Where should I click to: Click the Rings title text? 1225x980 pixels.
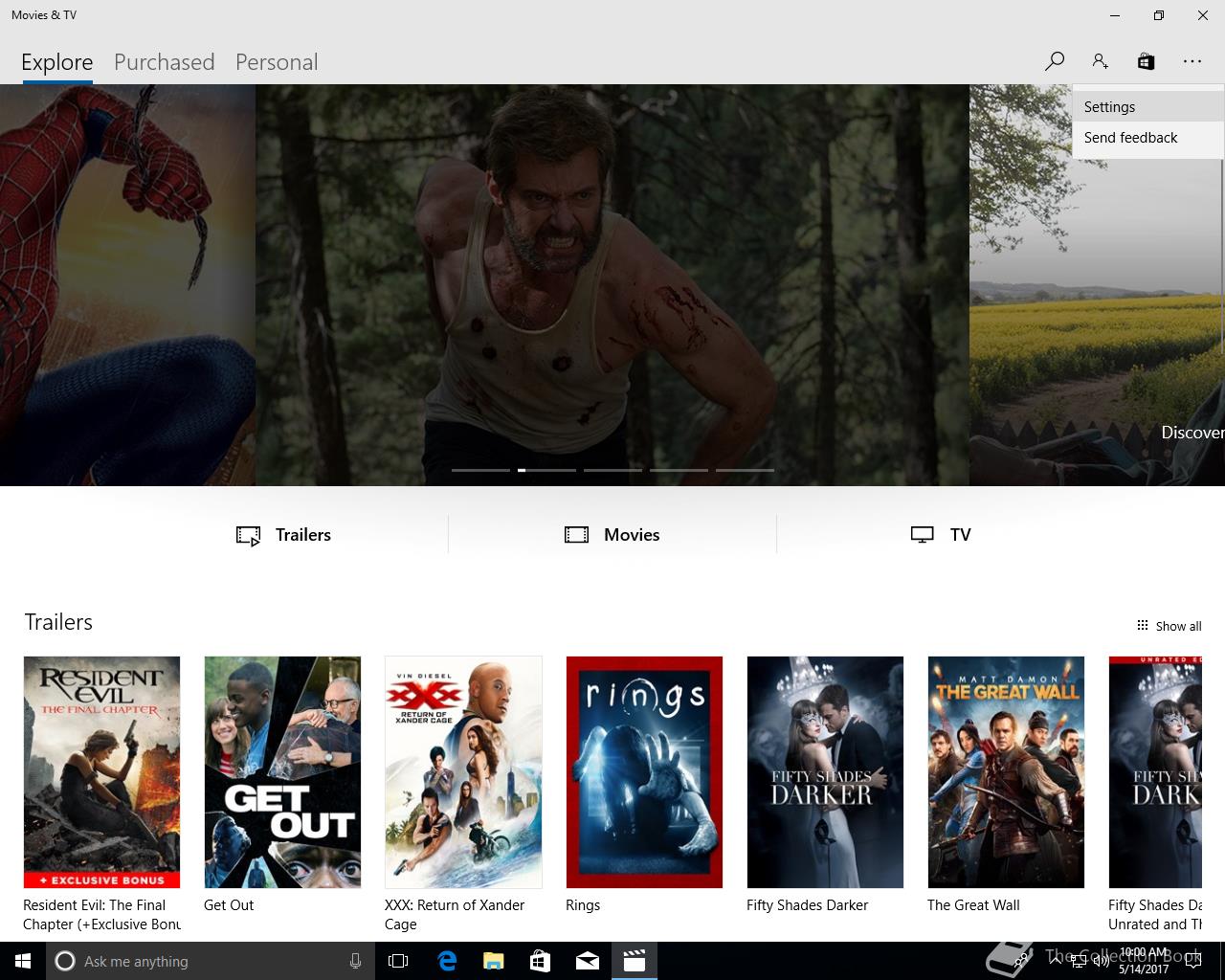583,905
